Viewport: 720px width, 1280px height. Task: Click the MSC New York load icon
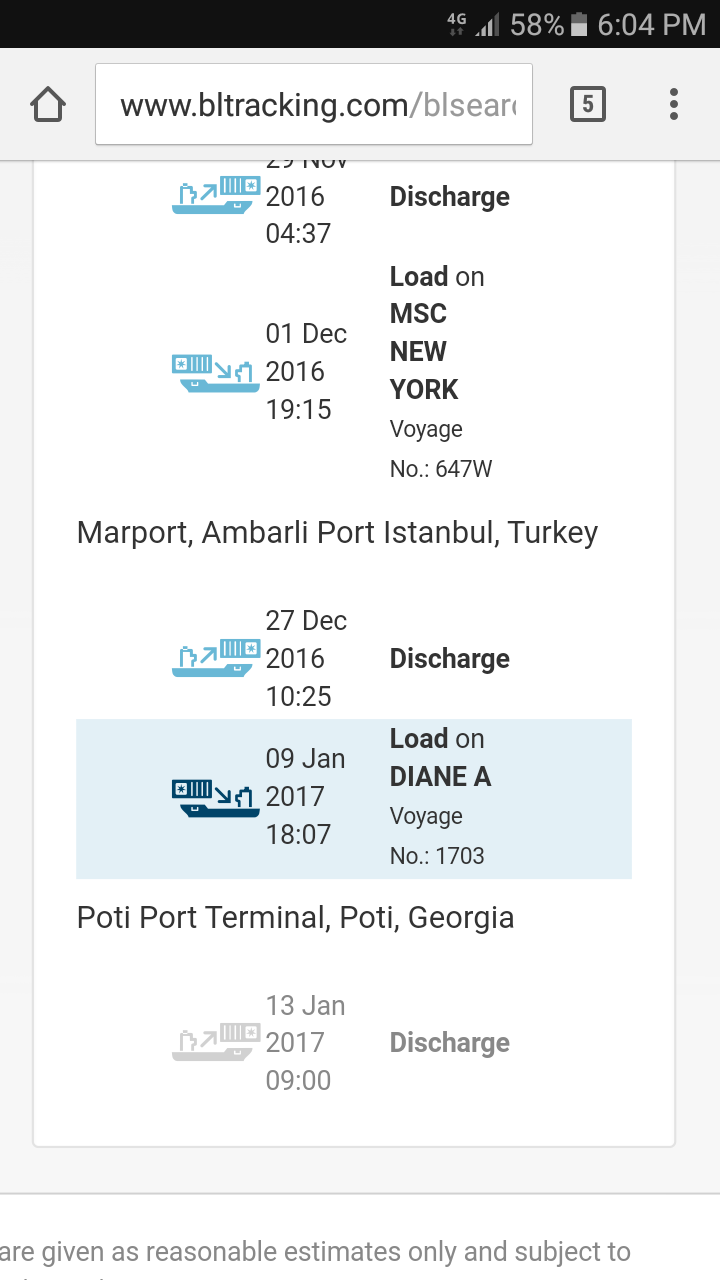coord(216,372)
